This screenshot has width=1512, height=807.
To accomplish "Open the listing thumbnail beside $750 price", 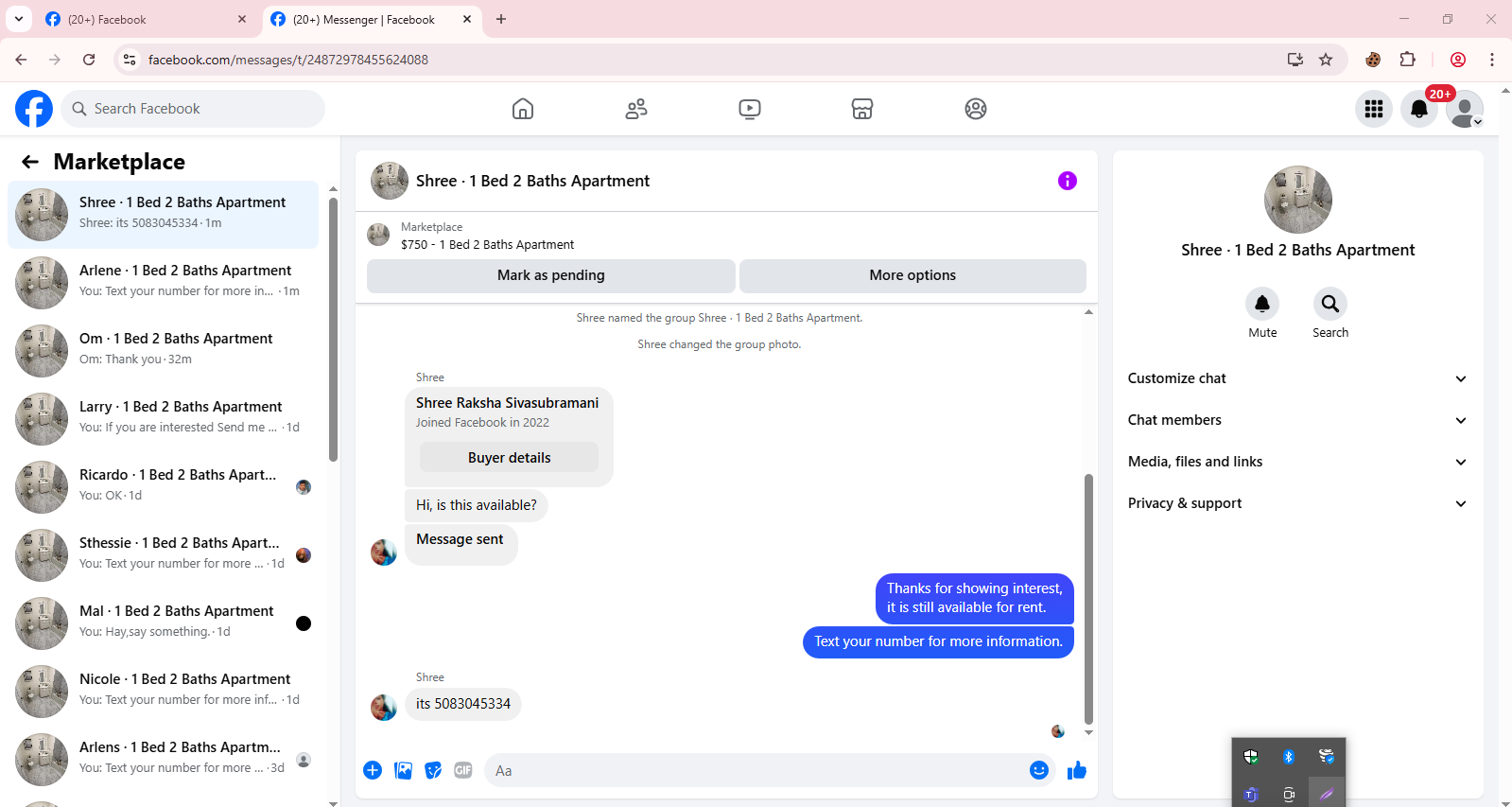I will pos(378,235).
